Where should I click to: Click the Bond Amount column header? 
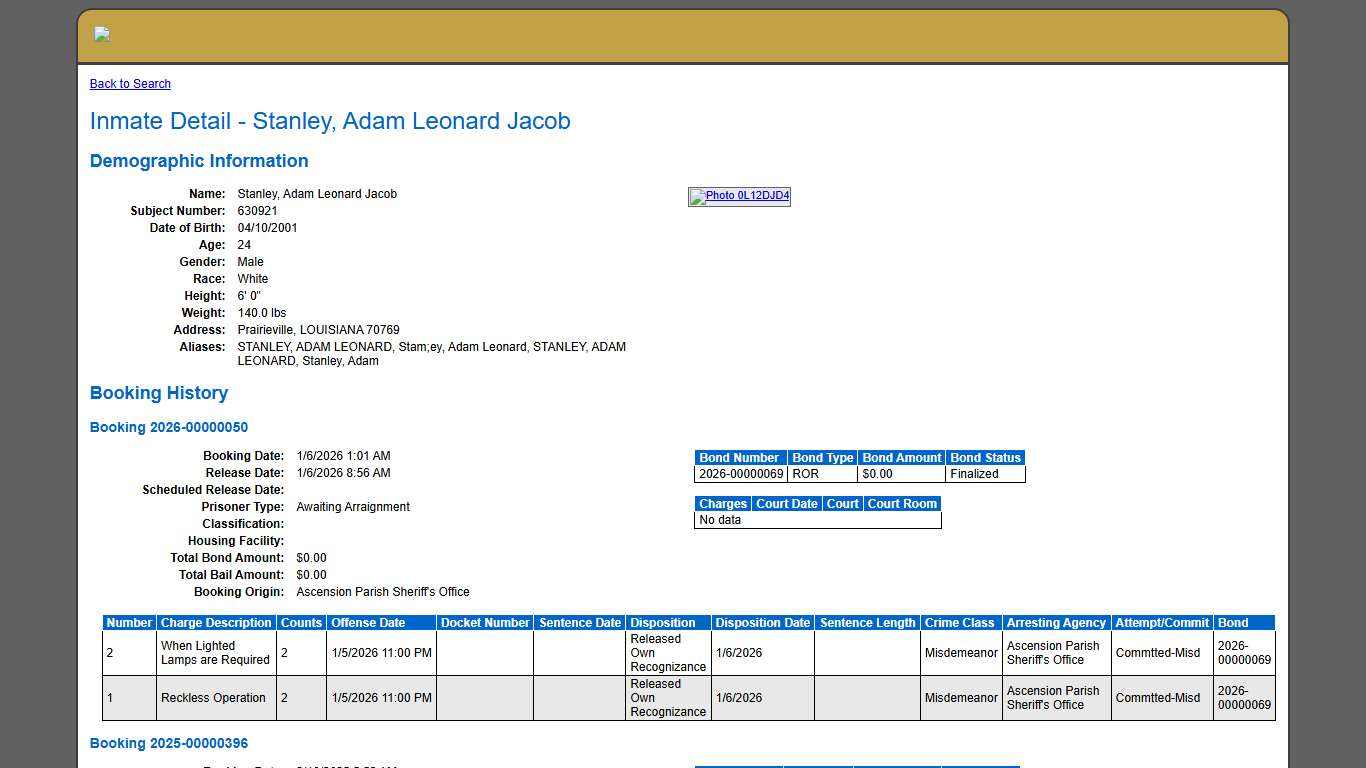pos(901,457)
